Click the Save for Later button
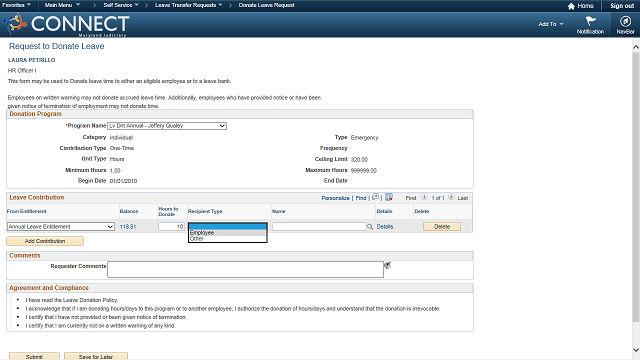This screenshot has height=360, width=640. tap(96, 356)
